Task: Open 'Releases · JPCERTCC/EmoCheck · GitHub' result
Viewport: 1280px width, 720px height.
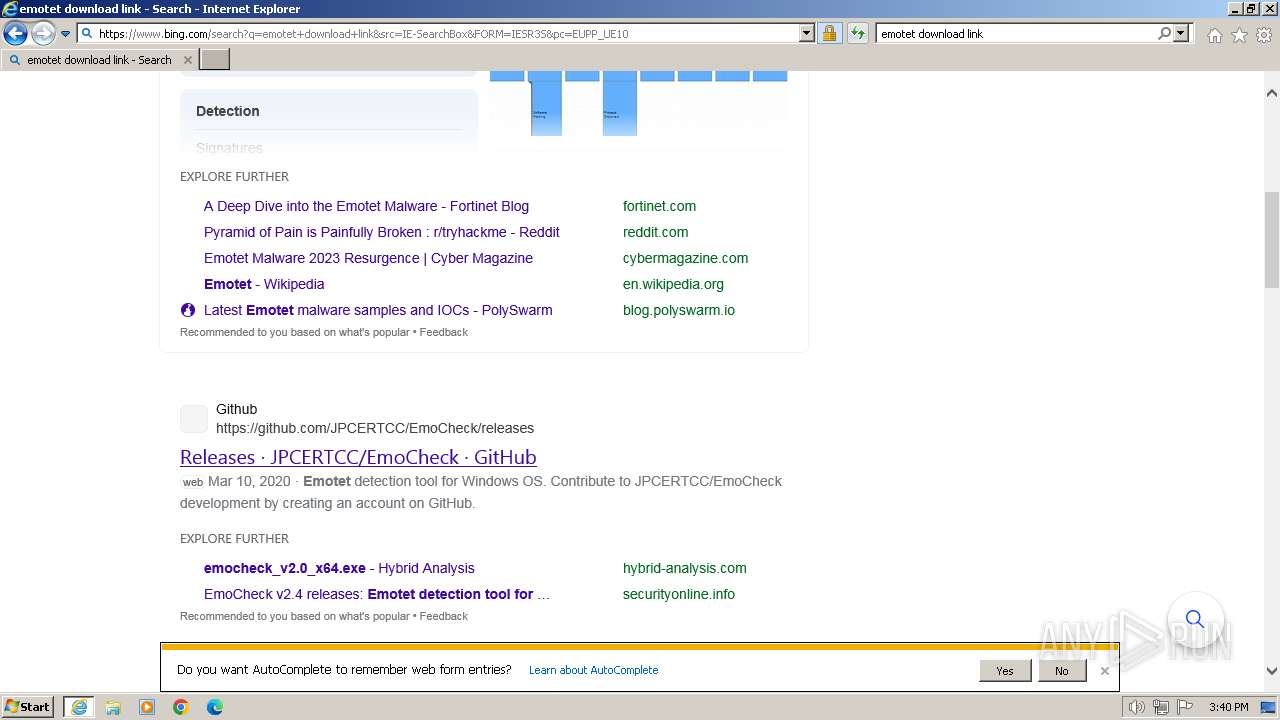Action: (x=358, y=457)
